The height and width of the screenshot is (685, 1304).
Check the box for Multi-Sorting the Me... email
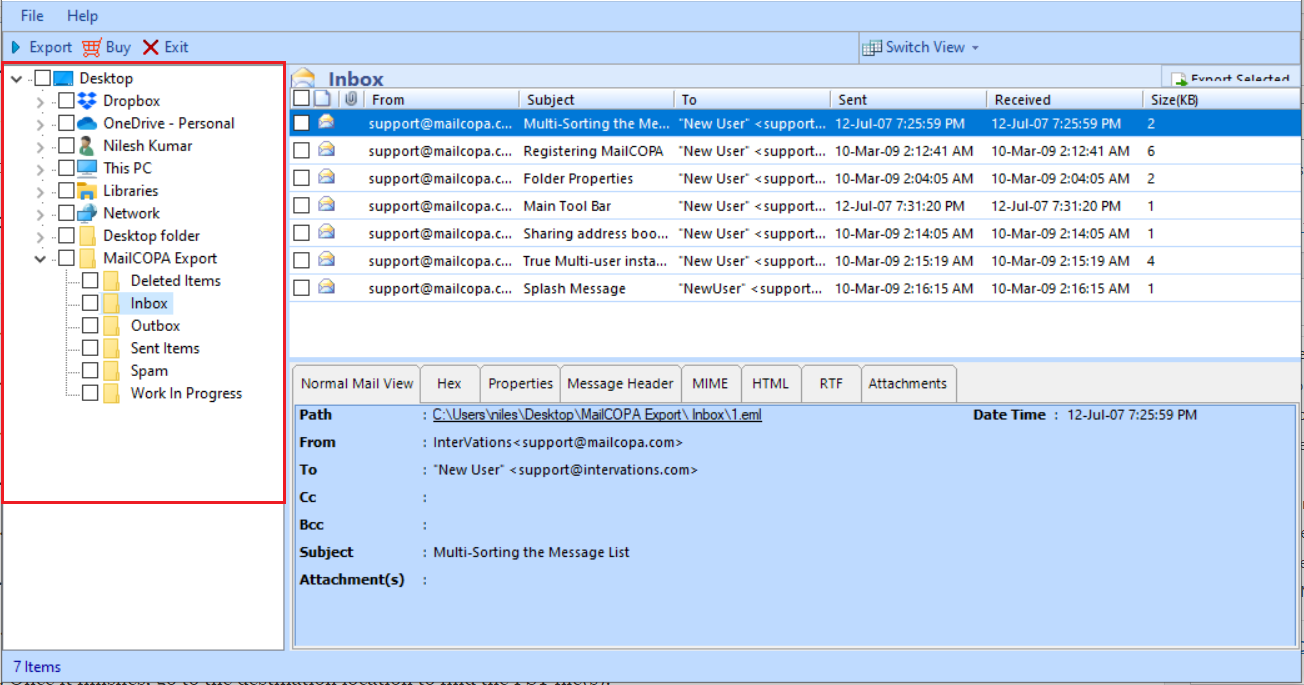[301, 123]
